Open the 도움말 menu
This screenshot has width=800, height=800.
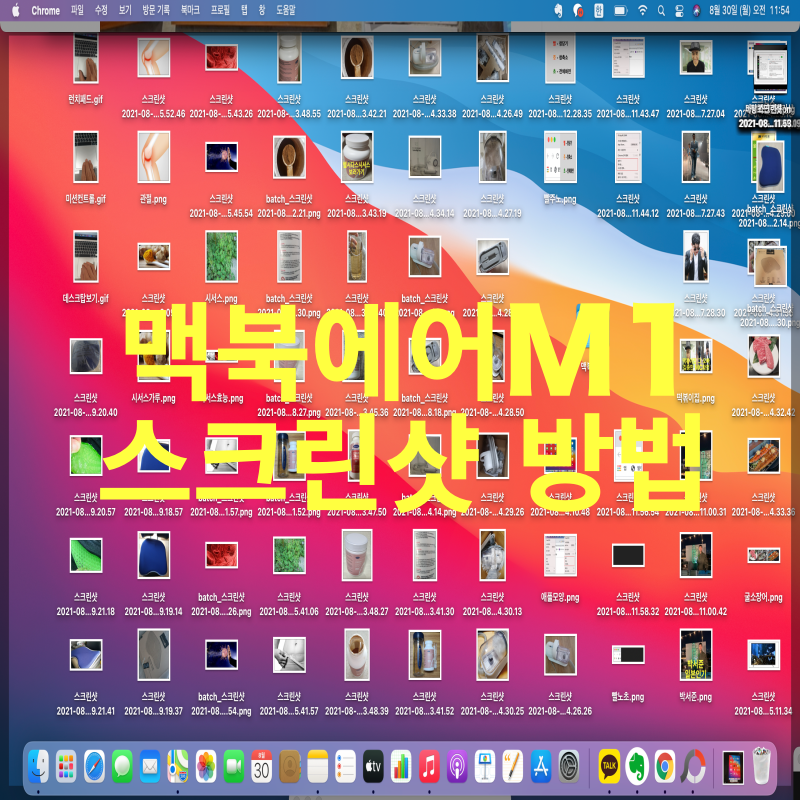point(286,10)
